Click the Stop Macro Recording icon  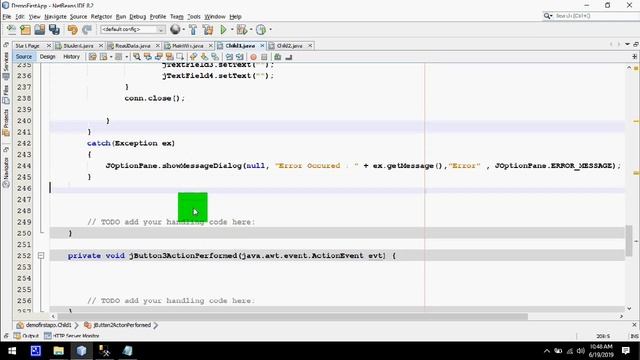pos(264,57)
